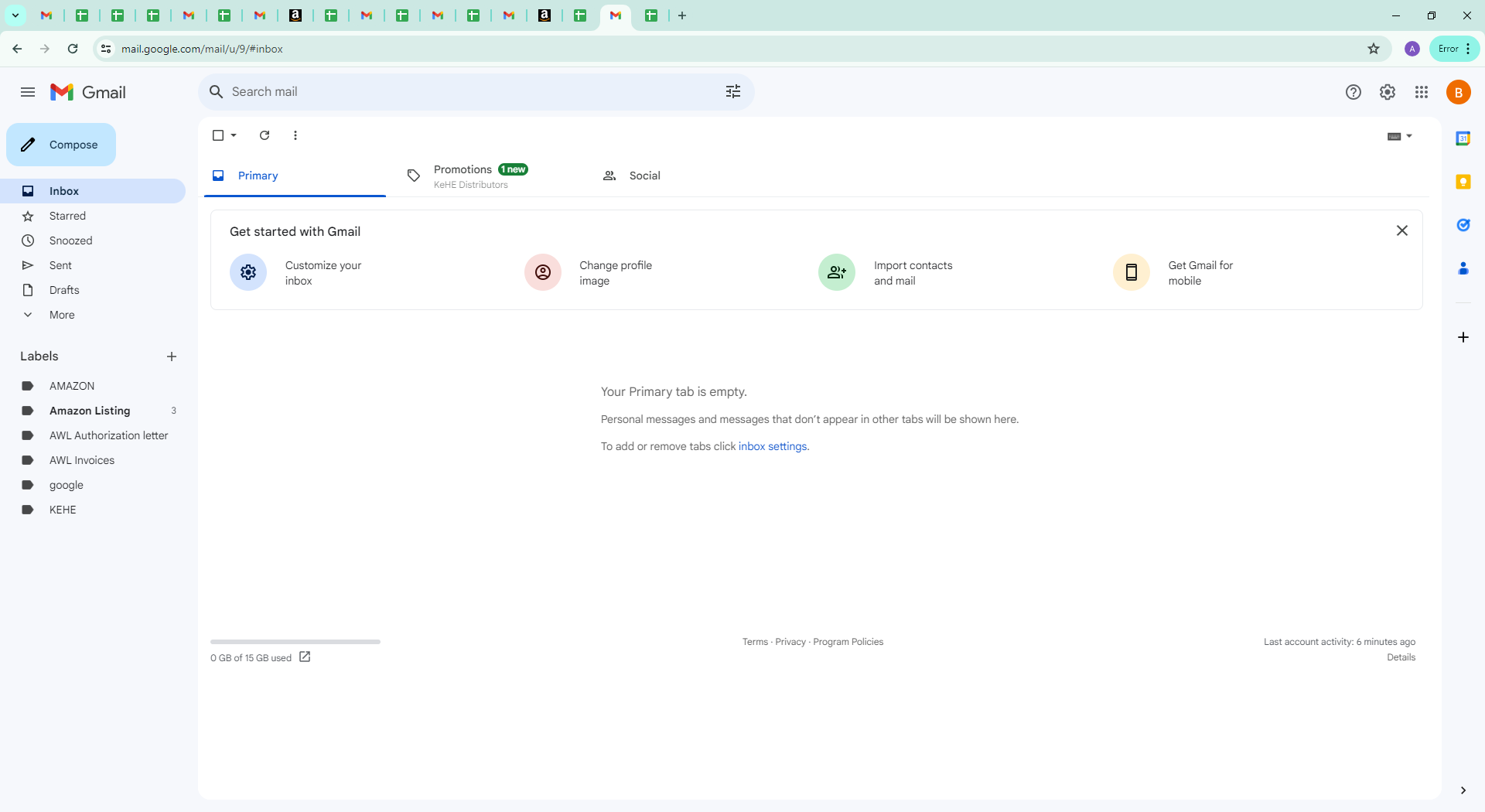The width and height of the screenshot is (1485, 812).
Task: Open the AWL Authorization letter label
Action: click(x=93, y=435)
